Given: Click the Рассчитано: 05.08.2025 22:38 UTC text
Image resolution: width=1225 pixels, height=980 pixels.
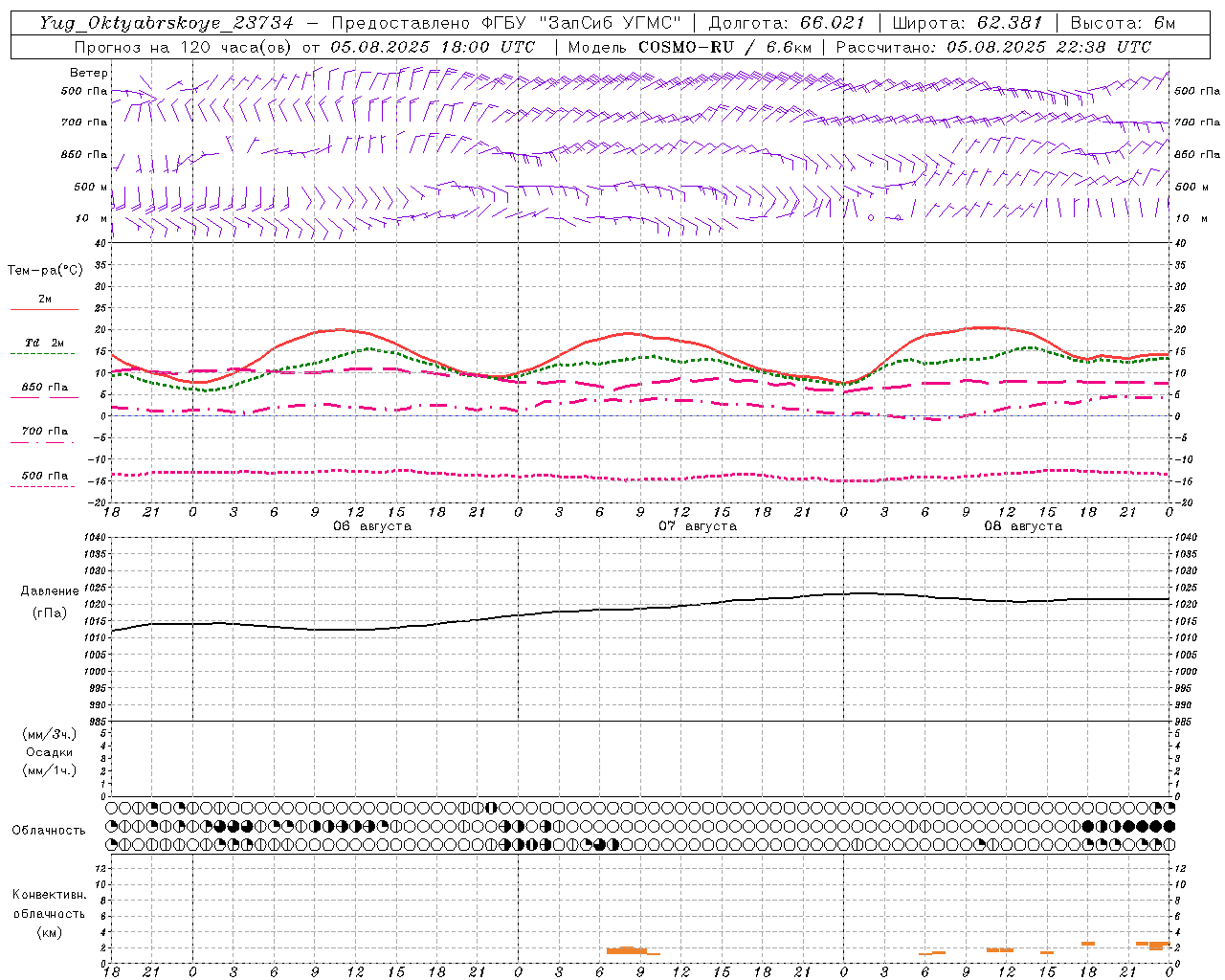Looking at the screenshot, I should pos(993,47).
